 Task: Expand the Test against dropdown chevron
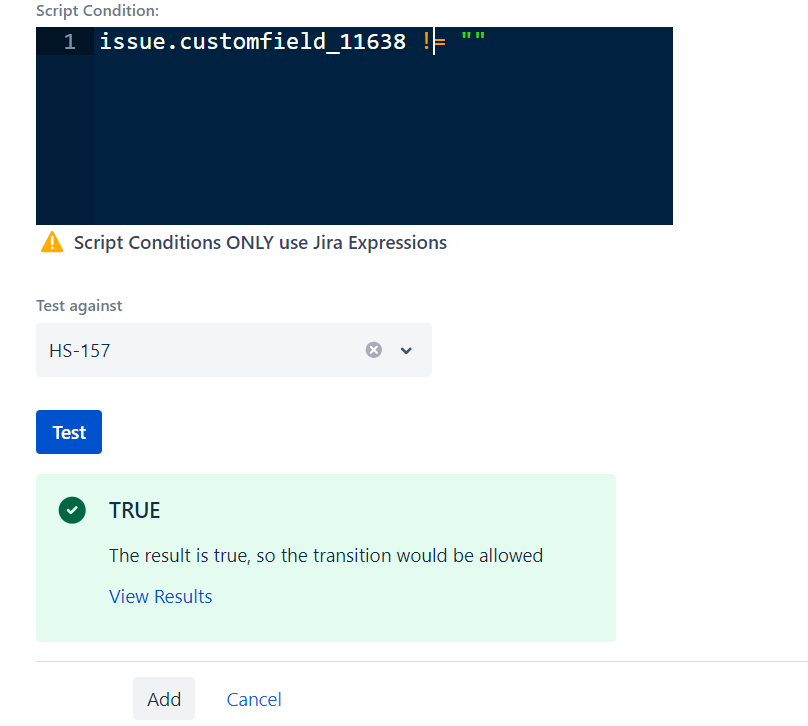point(406,350)
